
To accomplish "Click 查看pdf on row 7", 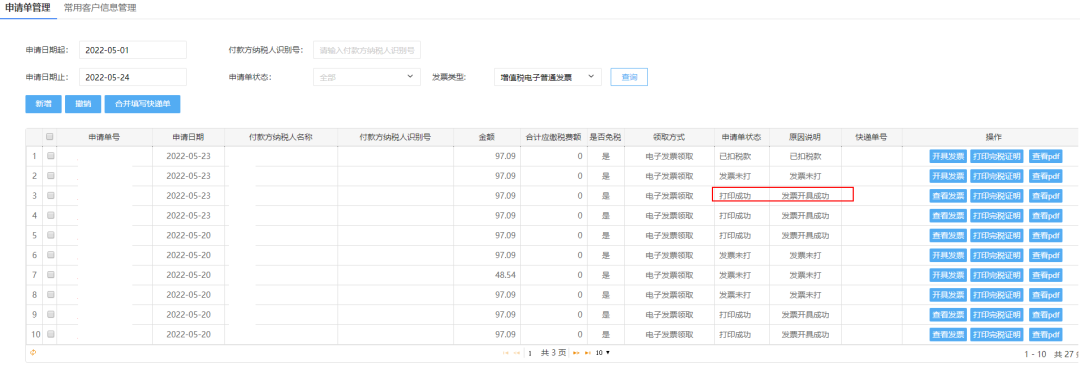I will pyautogui.click(x=1045, y=275).
